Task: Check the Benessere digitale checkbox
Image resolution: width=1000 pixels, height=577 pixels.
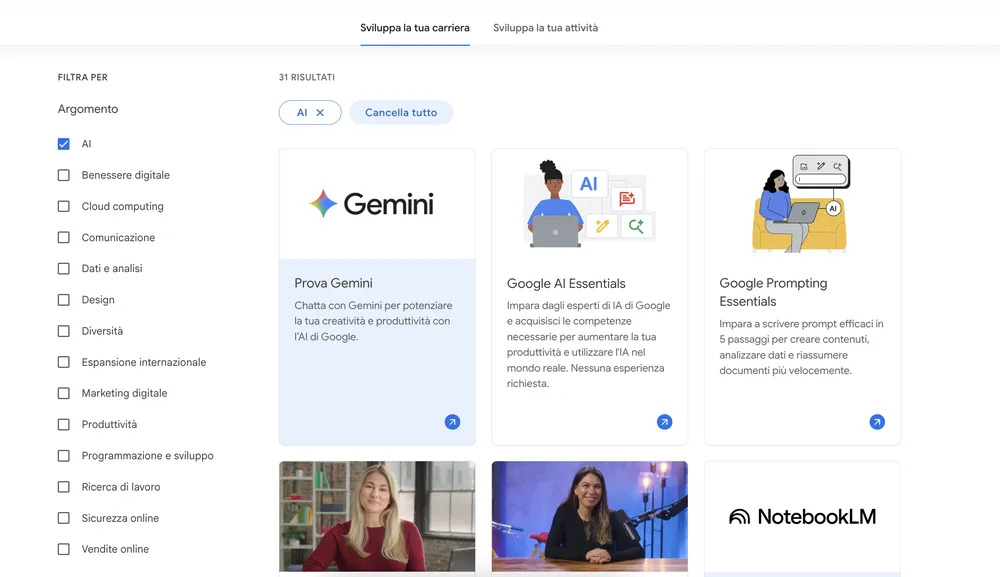Action: [64, 175]
